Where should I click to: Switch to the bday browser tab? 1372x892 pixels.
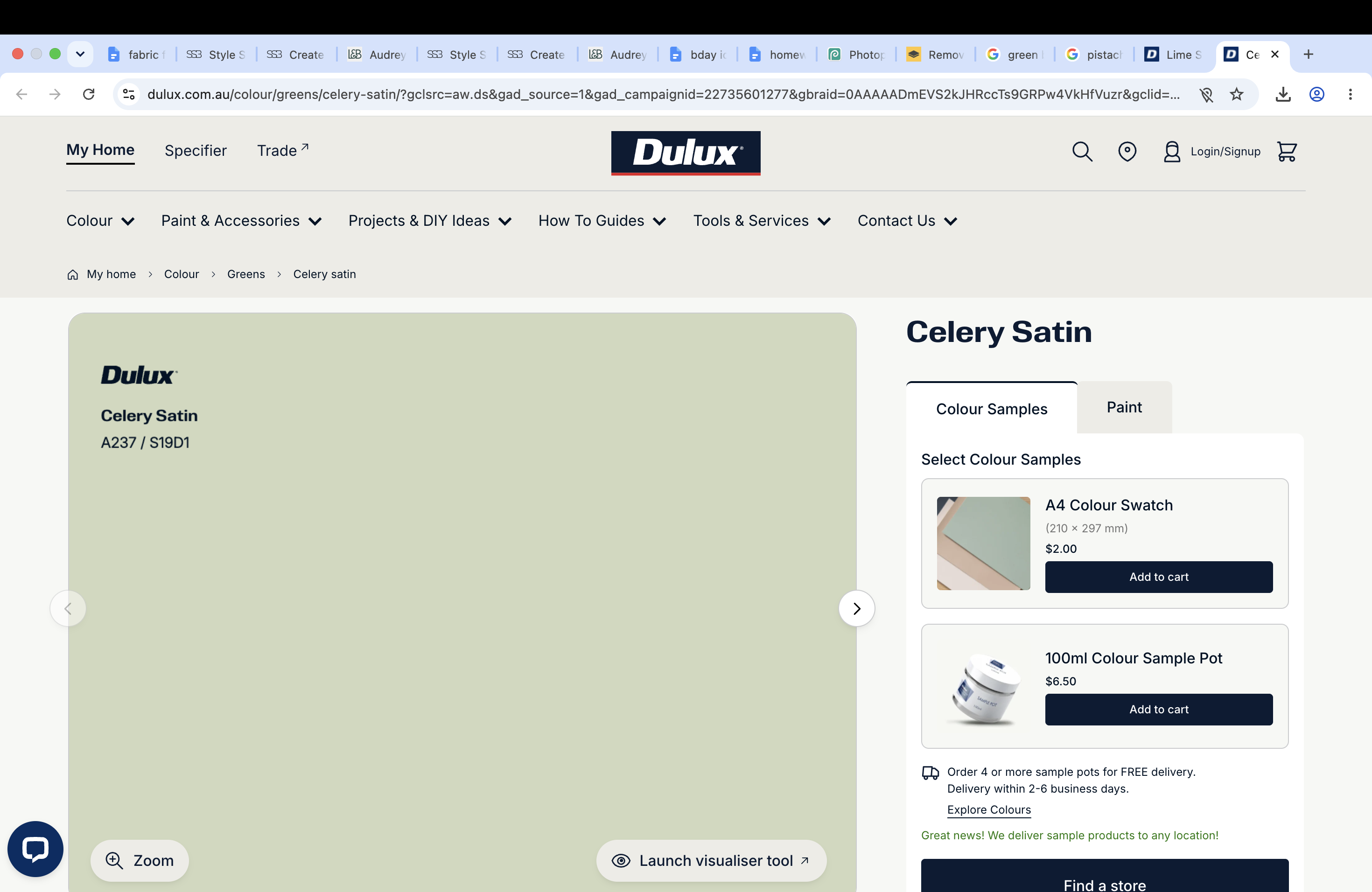pyautogui.click(x=698, y=54)
